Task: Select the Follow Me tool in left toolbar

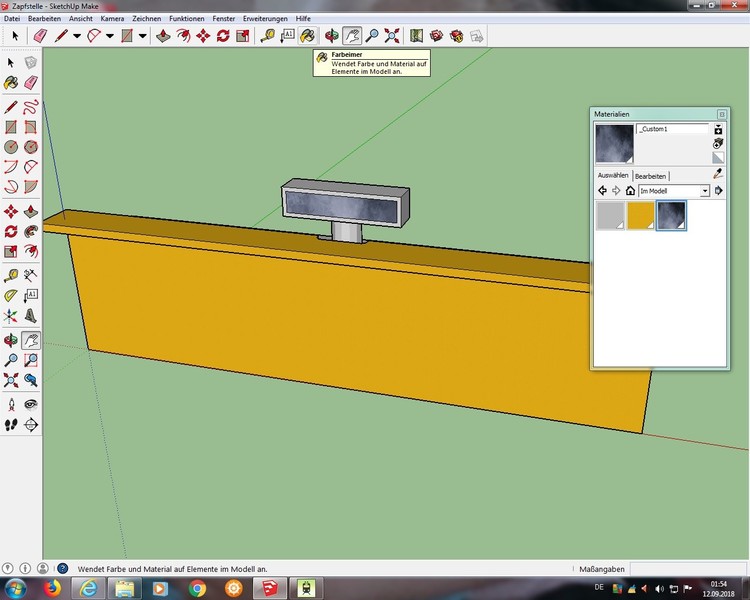Action: (31, 231)
